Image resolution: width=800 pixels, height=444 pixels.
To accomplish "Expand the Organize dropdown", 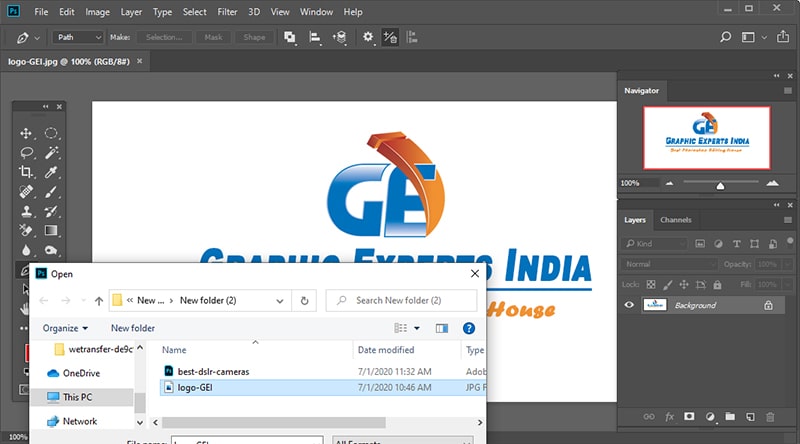I will (65, 328).
